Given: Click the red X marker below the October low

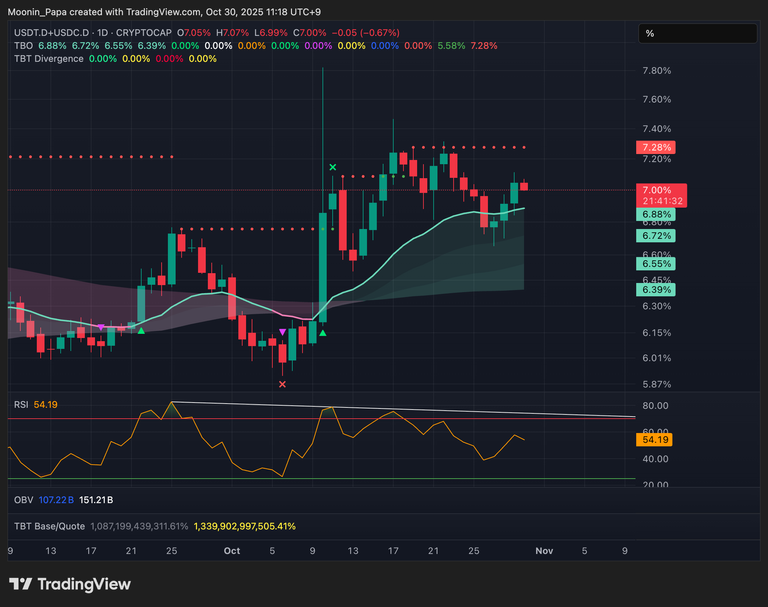Looking at the screenshot, I should (x=282, y=384).
